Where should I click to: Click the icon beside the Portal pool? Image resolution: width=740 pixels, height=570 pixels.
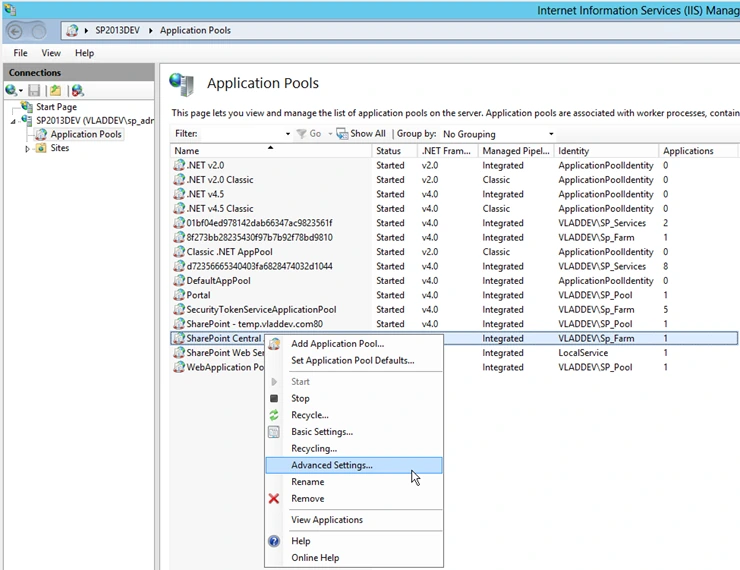tap(179, 295)
